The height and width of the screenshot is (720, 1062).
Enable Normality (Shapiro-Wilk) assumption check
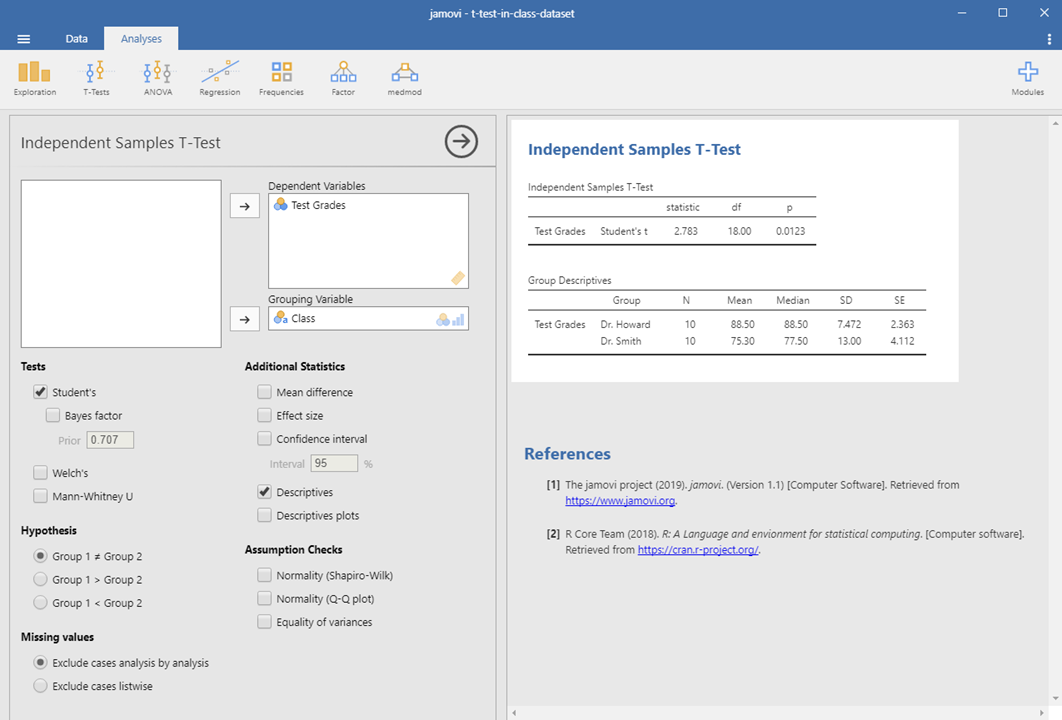264,575
